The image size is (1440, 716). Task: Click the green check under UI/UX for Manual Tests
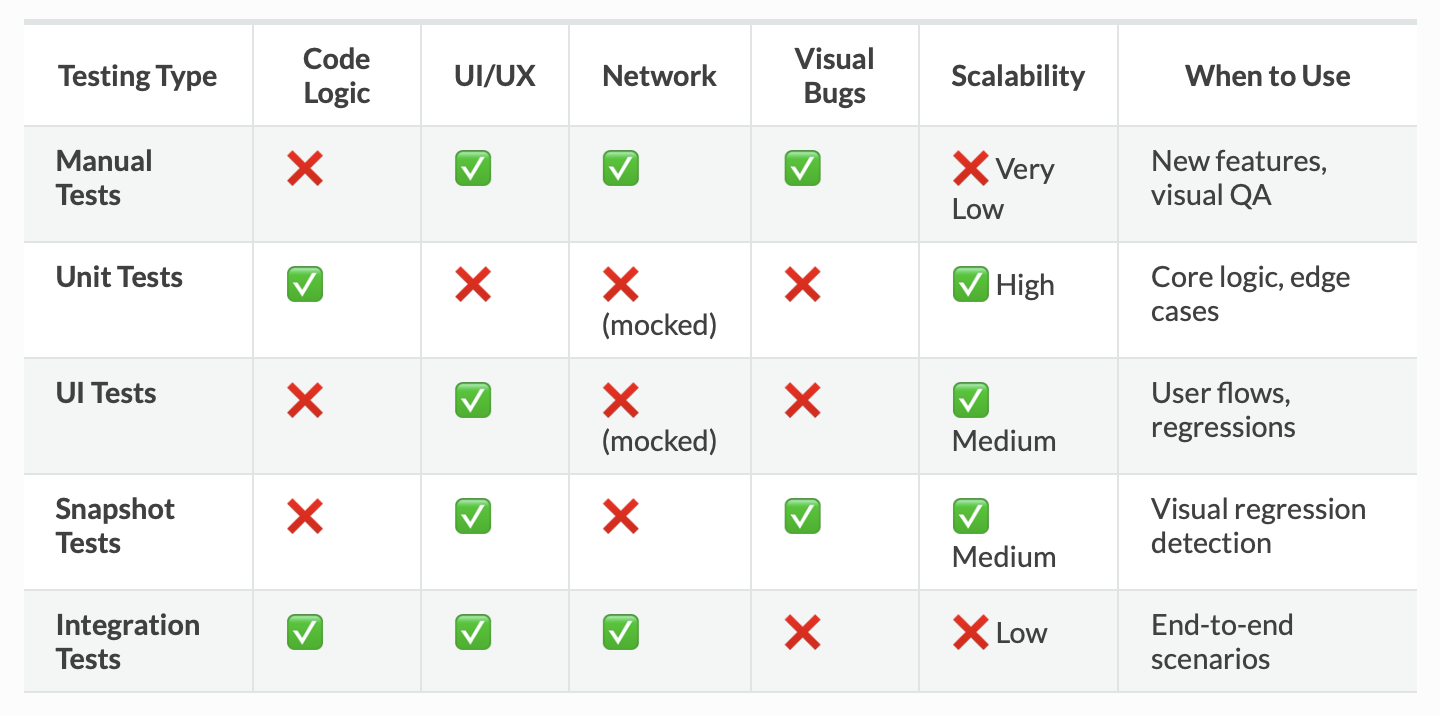tap(473, 169)
